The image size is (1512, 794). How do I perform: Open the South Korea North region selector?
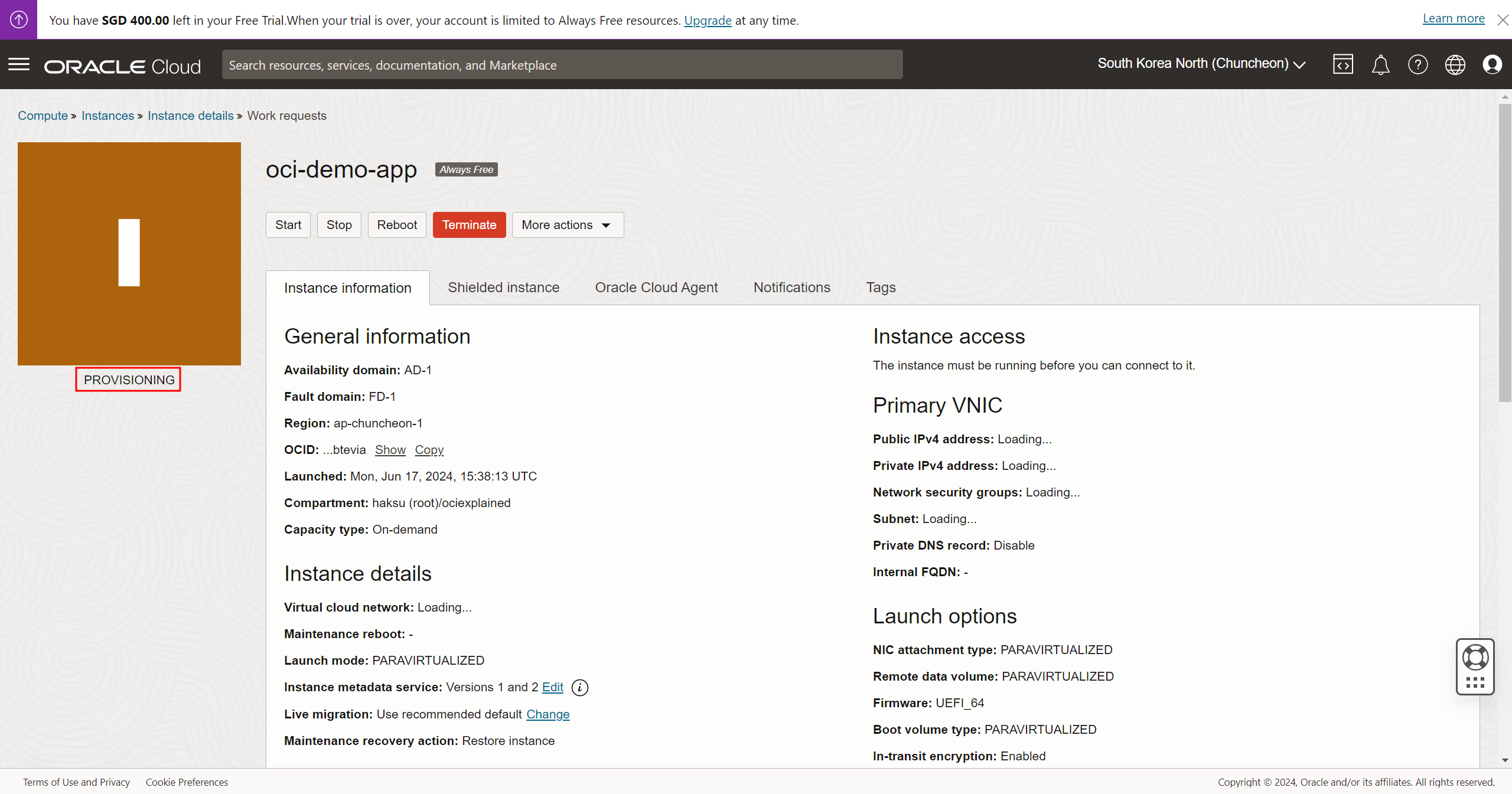coord(1201,64)
